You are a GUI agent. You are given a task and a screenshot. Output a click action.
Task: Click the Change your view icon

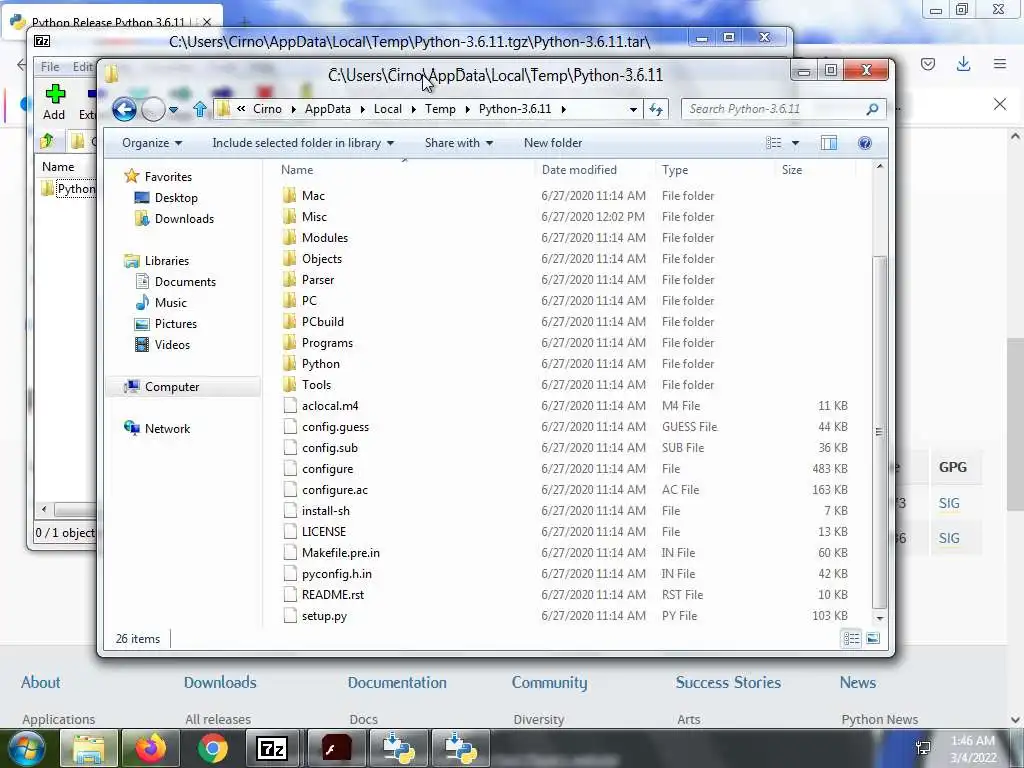774,143
